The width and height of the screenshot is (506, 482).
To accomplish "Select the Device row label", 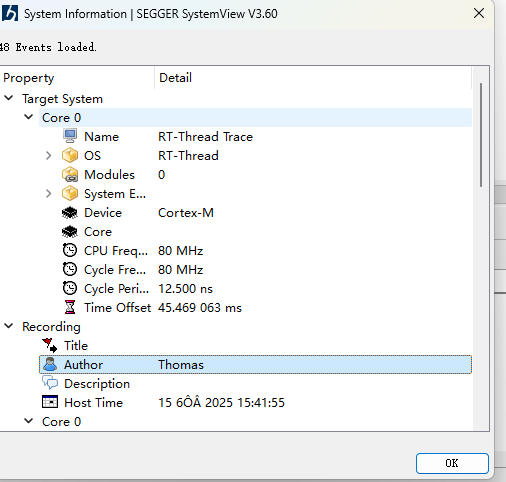I will click(103, 213).
